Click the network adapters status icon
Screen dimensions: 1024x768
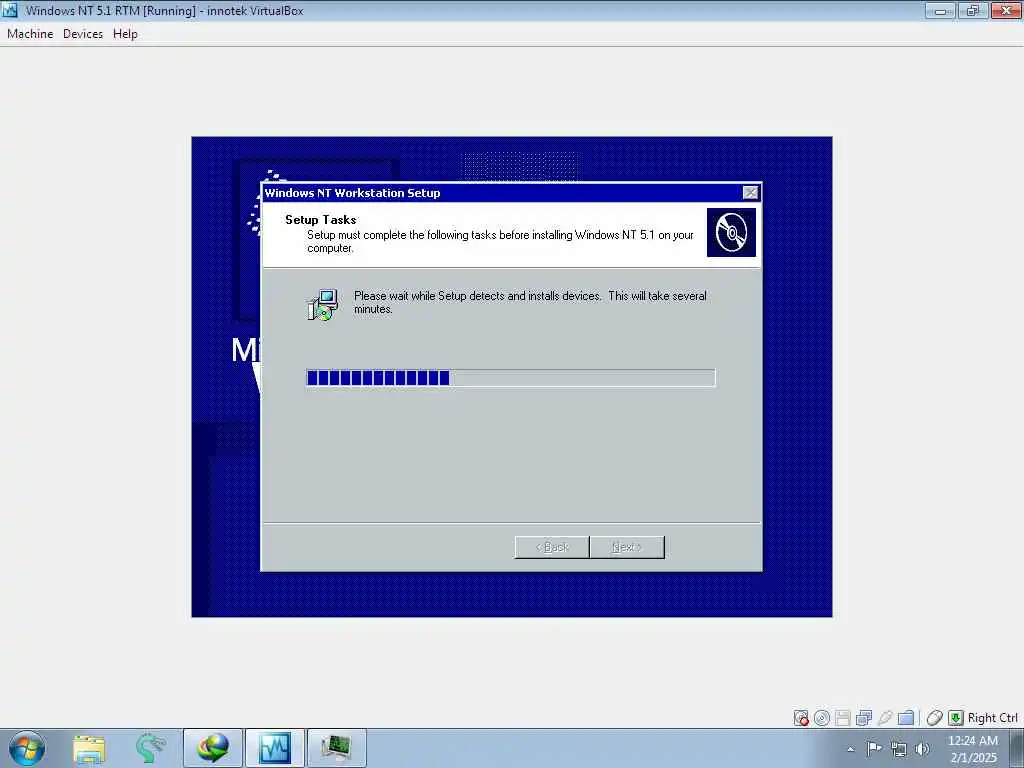pyautogui.click(x=863, y=718)
